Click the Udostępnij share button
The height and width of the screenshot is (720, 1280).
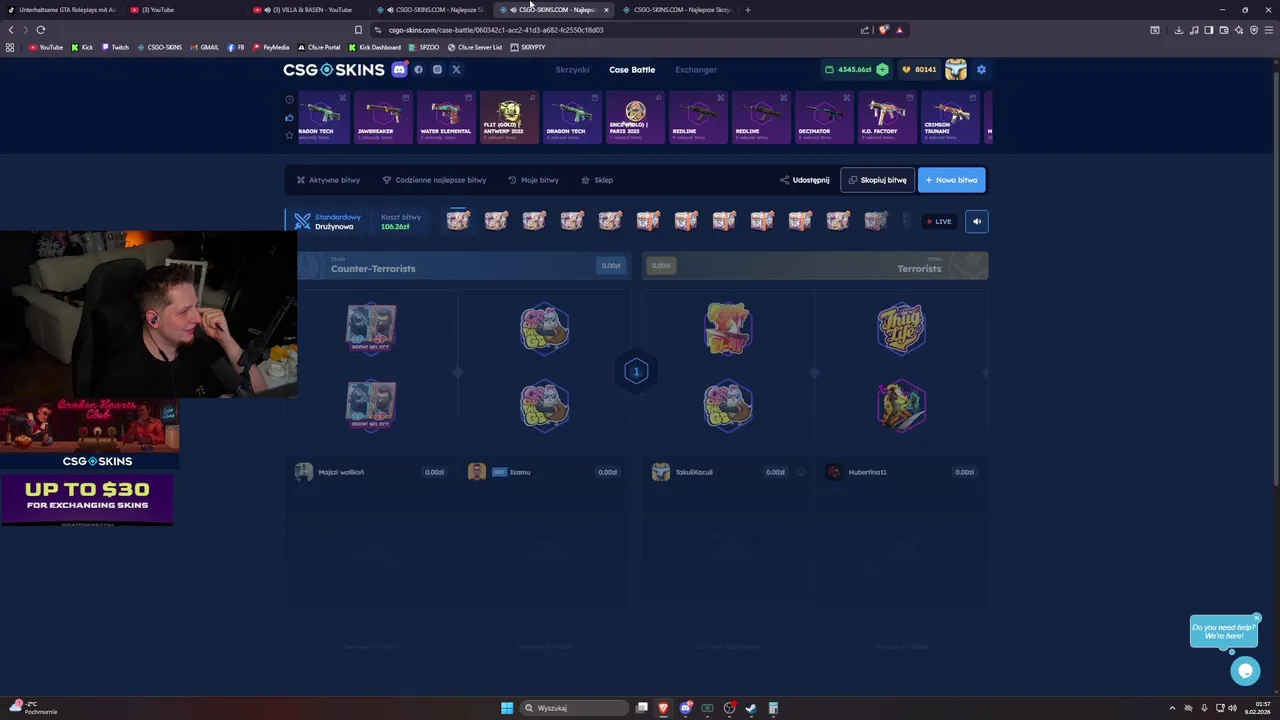[805, 180]
